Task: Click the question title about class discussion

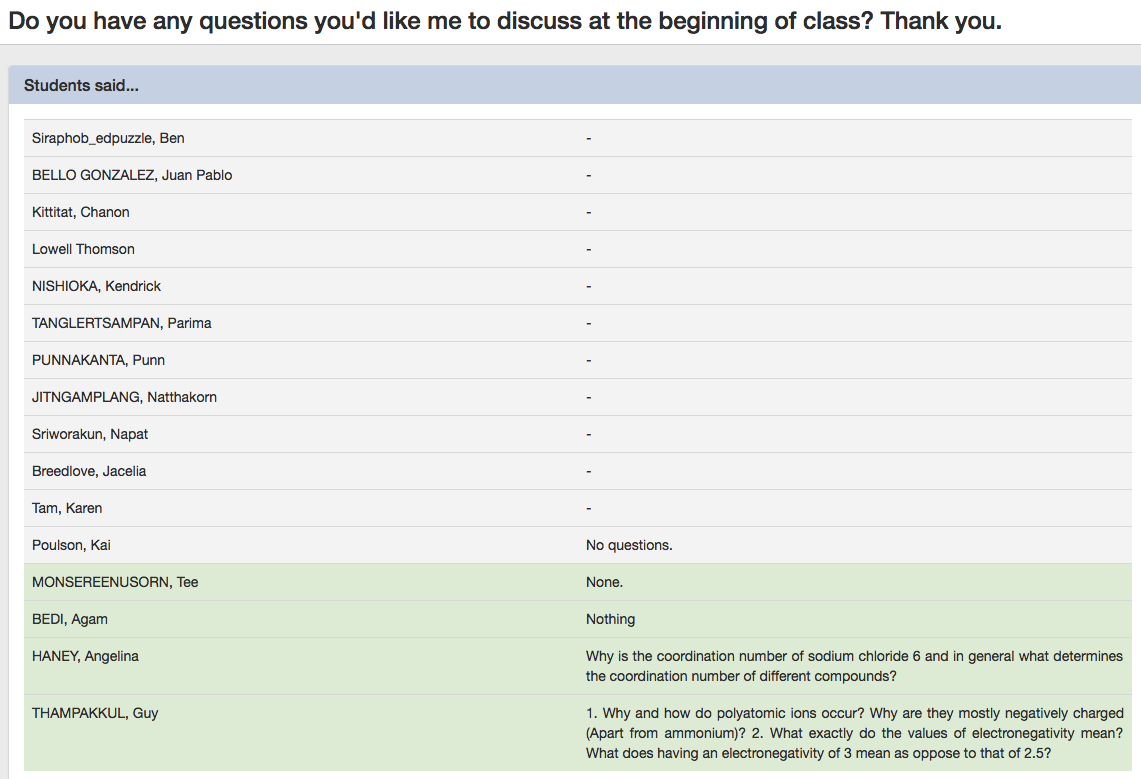Action: (504, 21)
